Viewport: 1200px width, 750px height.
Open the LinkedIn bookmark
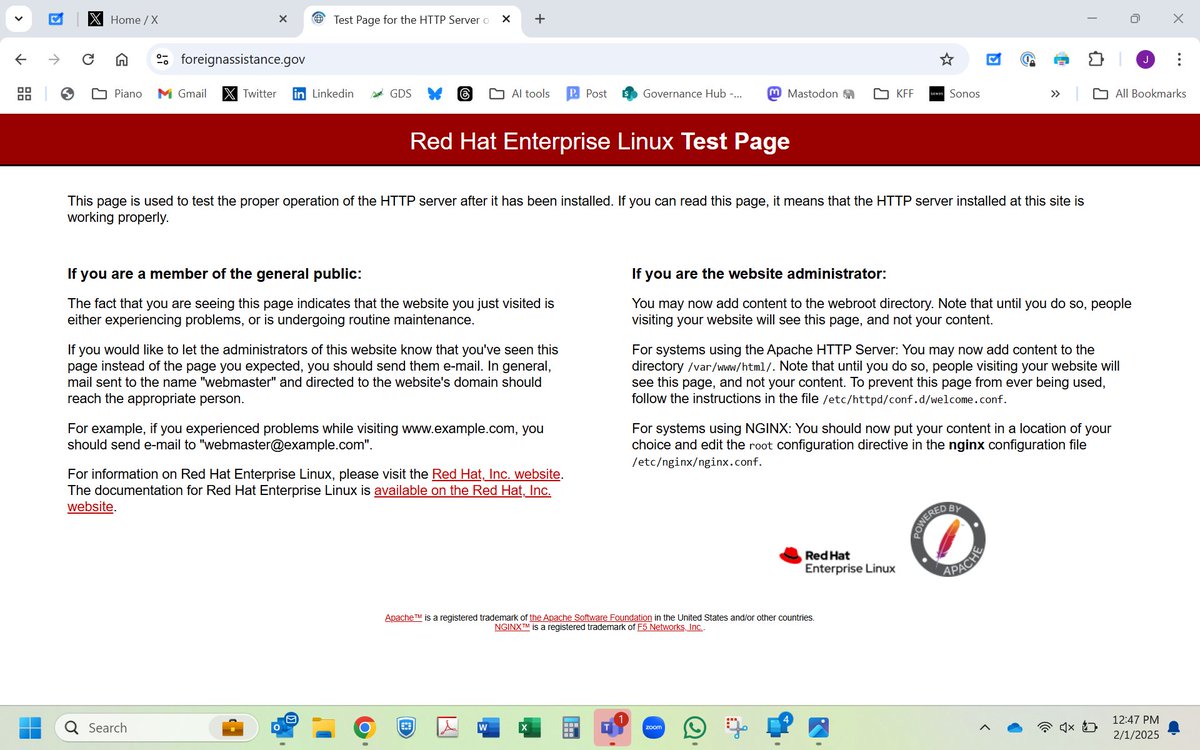323,93
